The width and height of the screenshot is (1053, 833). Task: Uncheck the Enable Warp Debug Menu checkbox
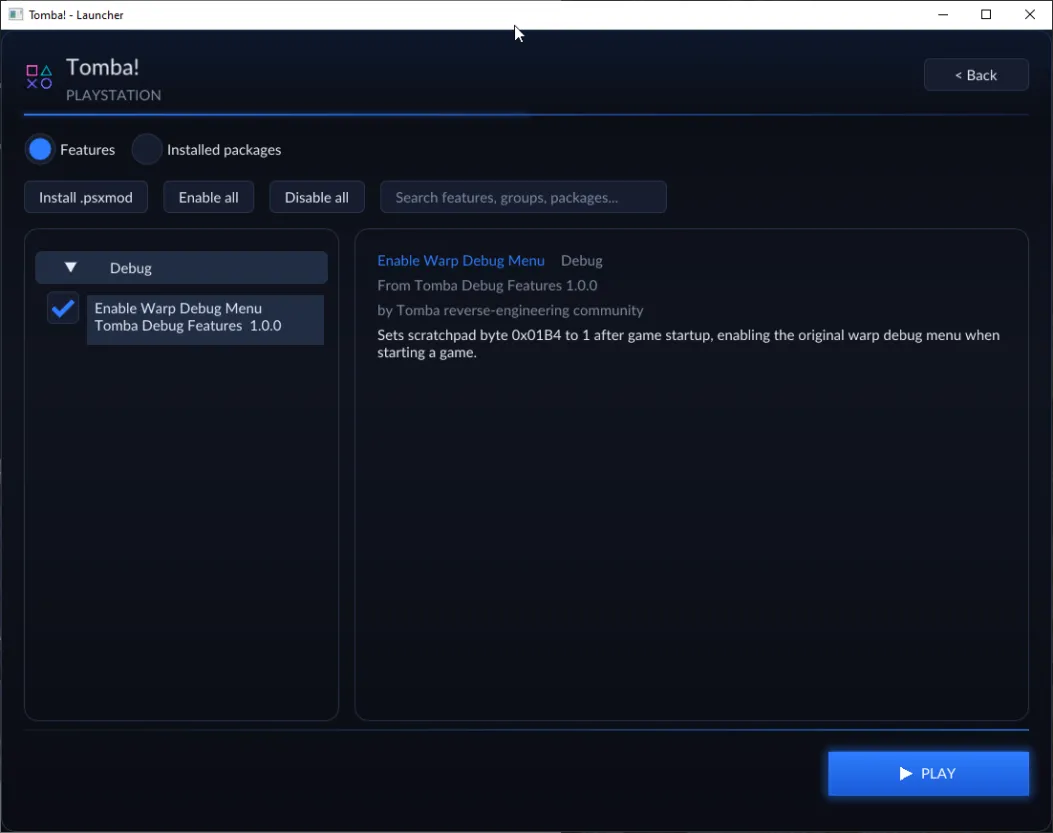[63, 308]
